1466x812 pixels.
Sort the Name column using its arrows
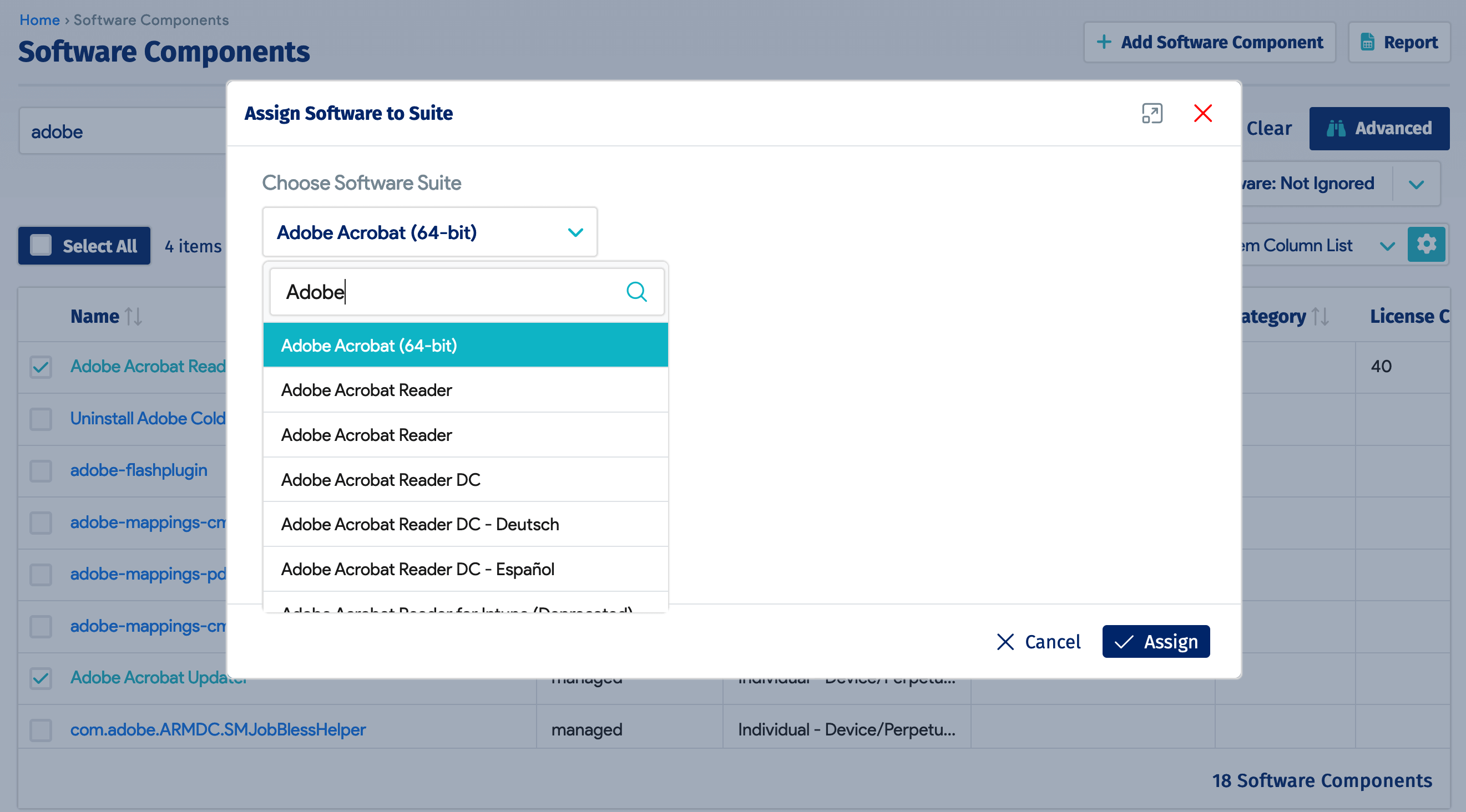coord(134,316)
